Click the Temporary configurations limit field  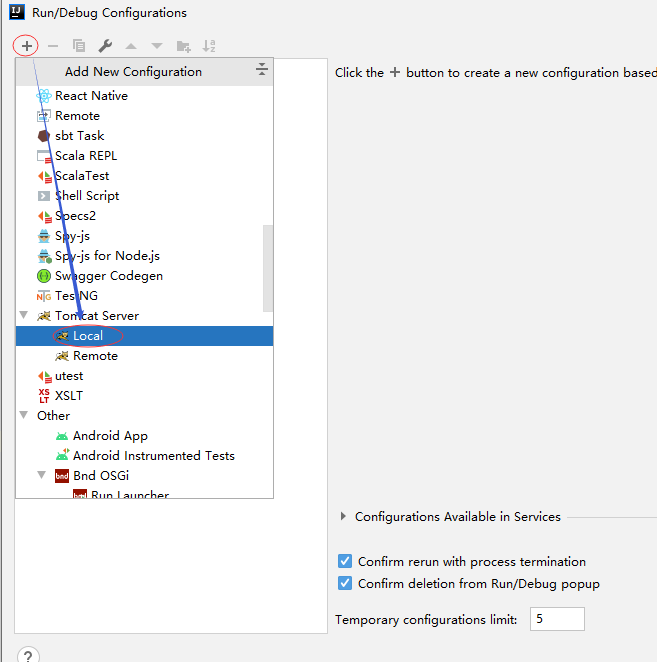tap(557, 619)
